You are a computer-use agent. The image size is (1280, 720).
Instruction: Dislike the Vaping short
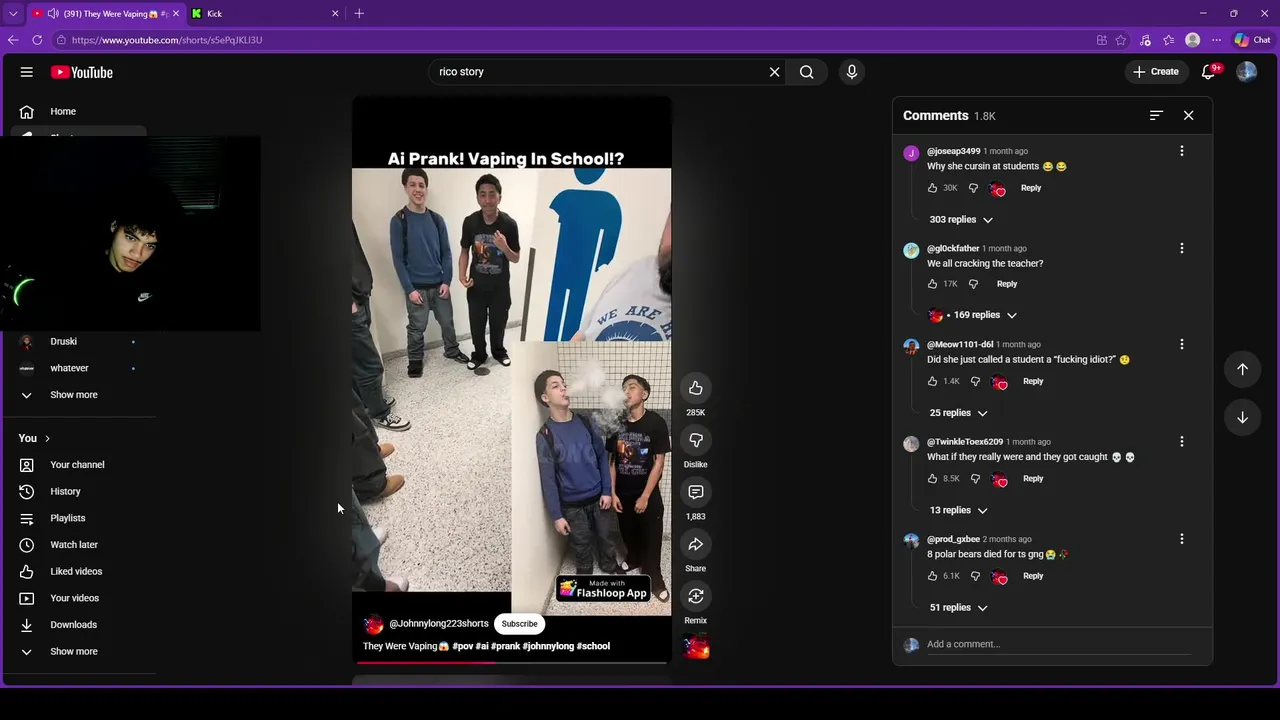coord(696,440)
